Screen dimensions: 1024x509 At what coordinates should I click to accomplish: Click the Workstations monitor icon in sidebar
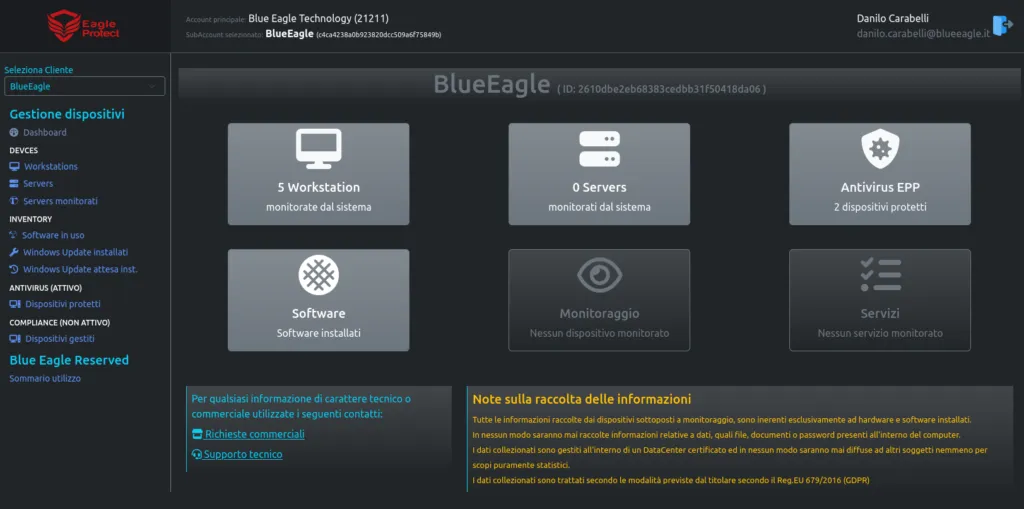(x=14, y=167)
